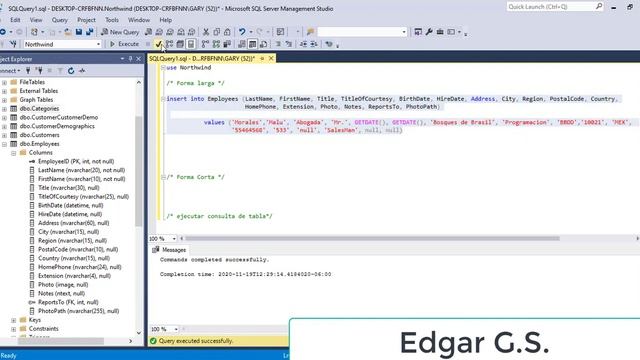
Task: Click the Increase Indent icon
Action: [314, 44]
